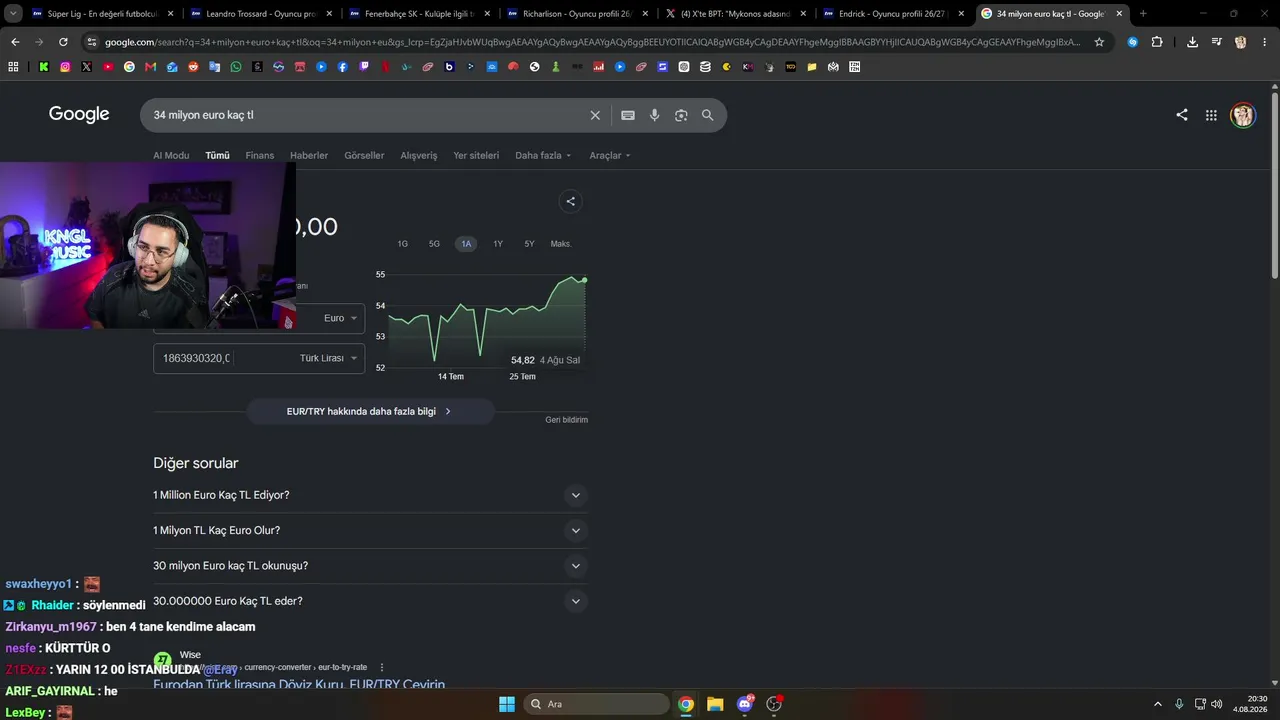Switch to the Finans search tab
The height and width of the screenshot is (720, 1280).
click(x=260, y=155)
